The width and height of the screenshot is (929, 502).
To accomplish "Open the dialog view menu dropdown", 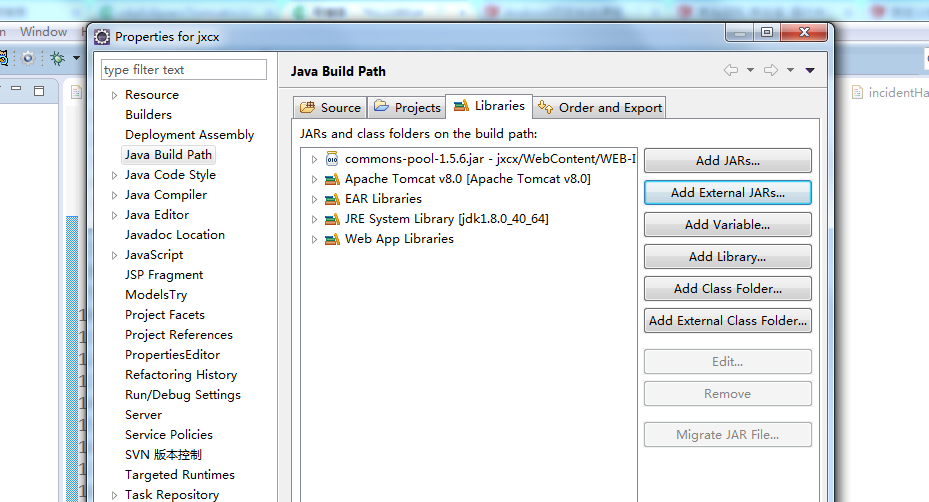I will (x=810, y=70).
